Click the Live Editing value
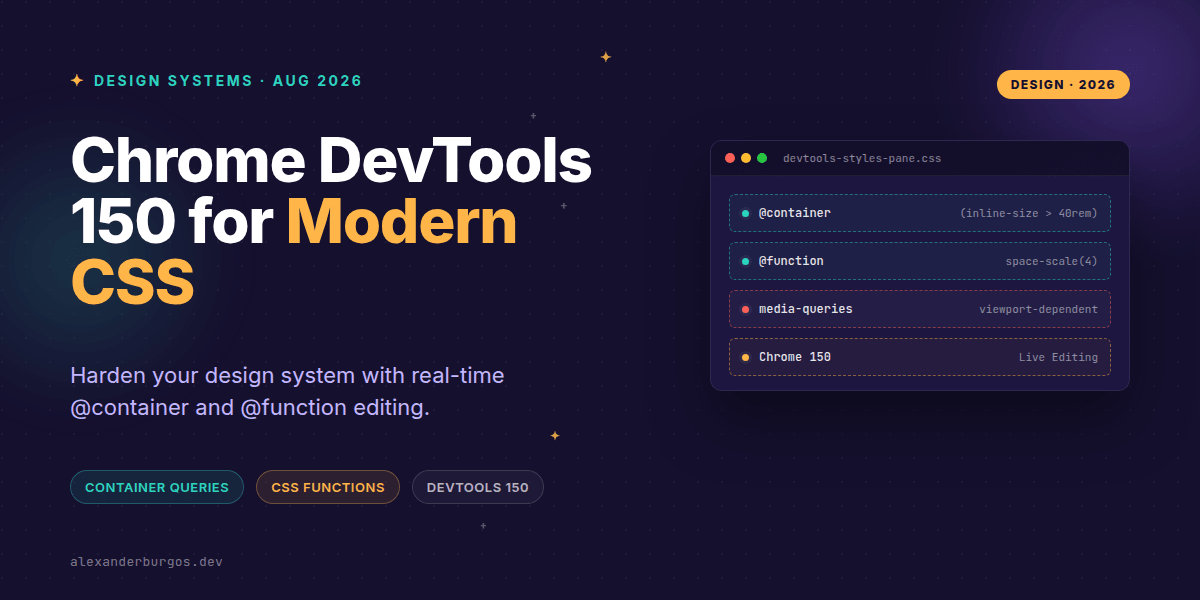This screenshot has height=600, width=1200. (1058, 357)
